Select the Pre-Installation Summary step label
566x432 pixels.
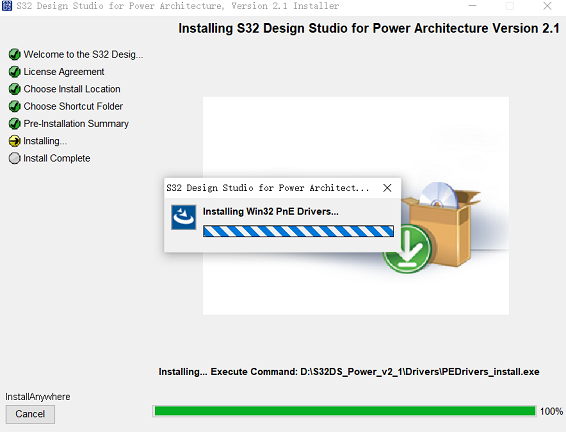click(76, 124)
